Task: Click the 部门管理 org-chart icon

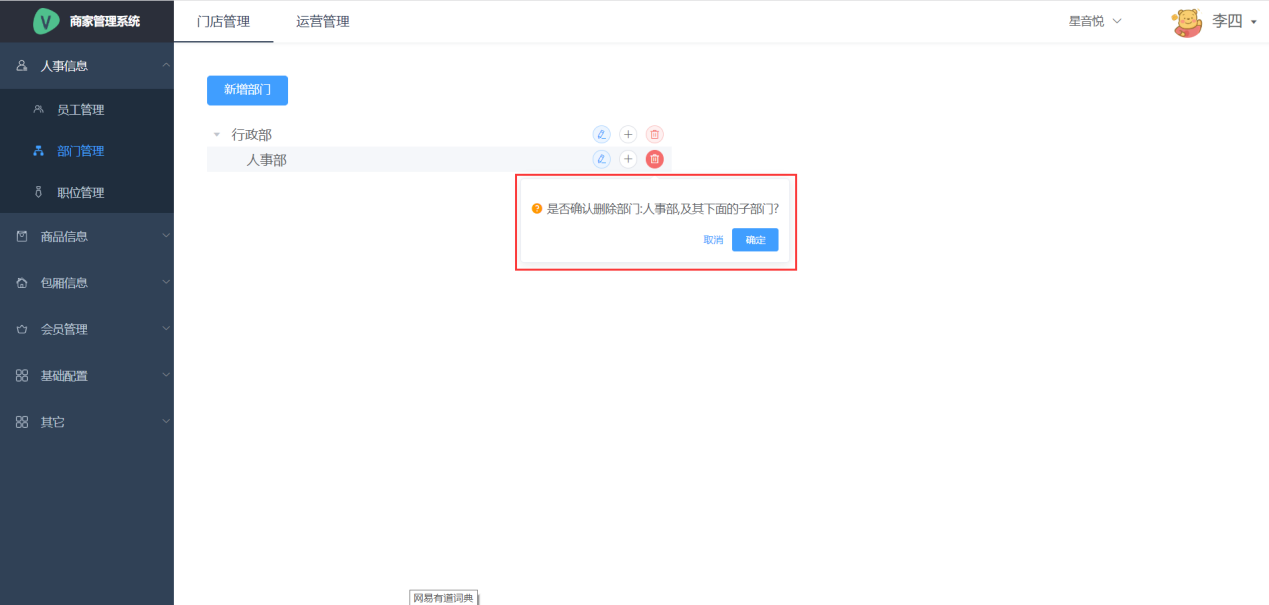Action: point(38,151)
